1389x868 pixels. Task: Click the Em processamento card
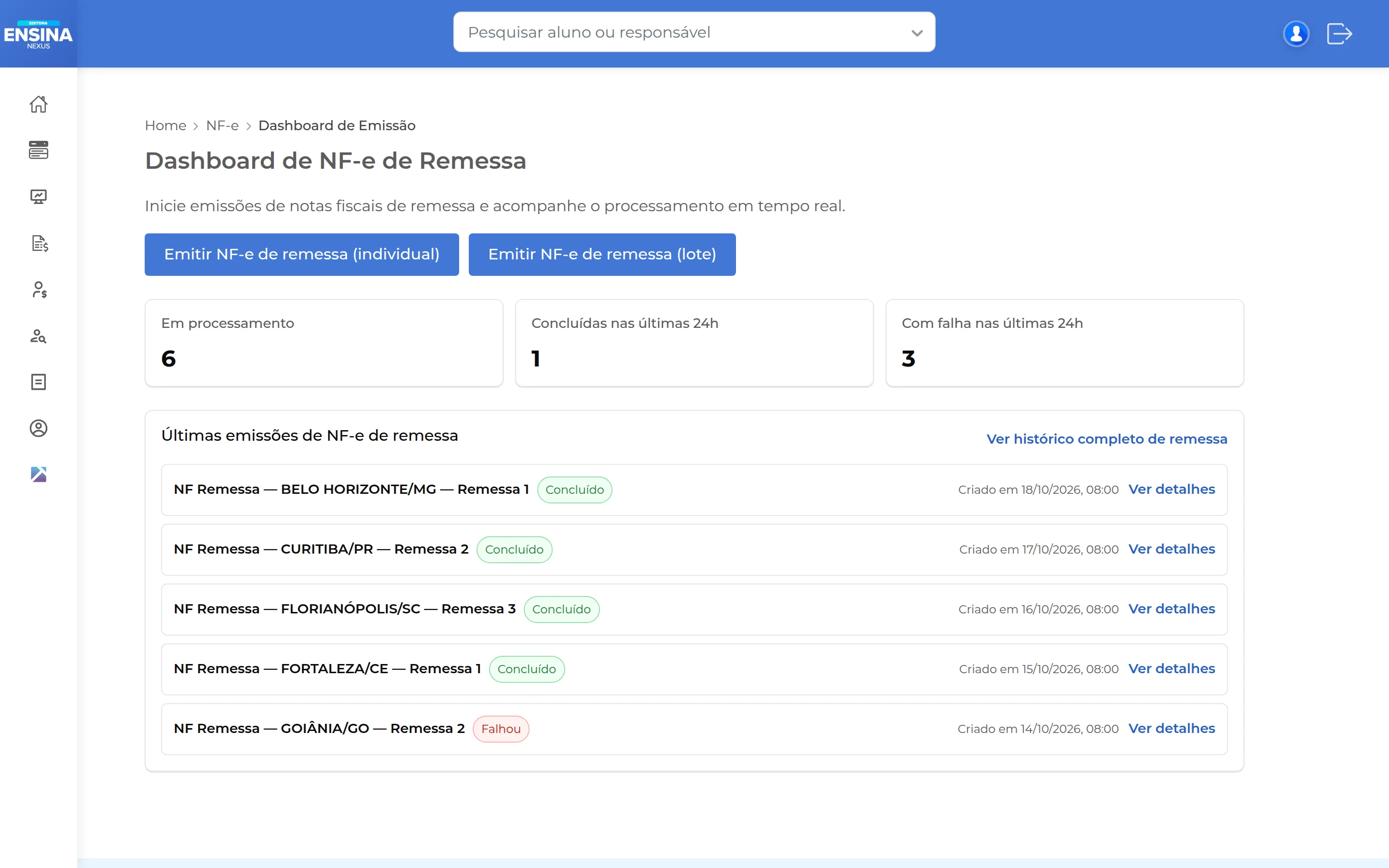click(x=324, y=343)
